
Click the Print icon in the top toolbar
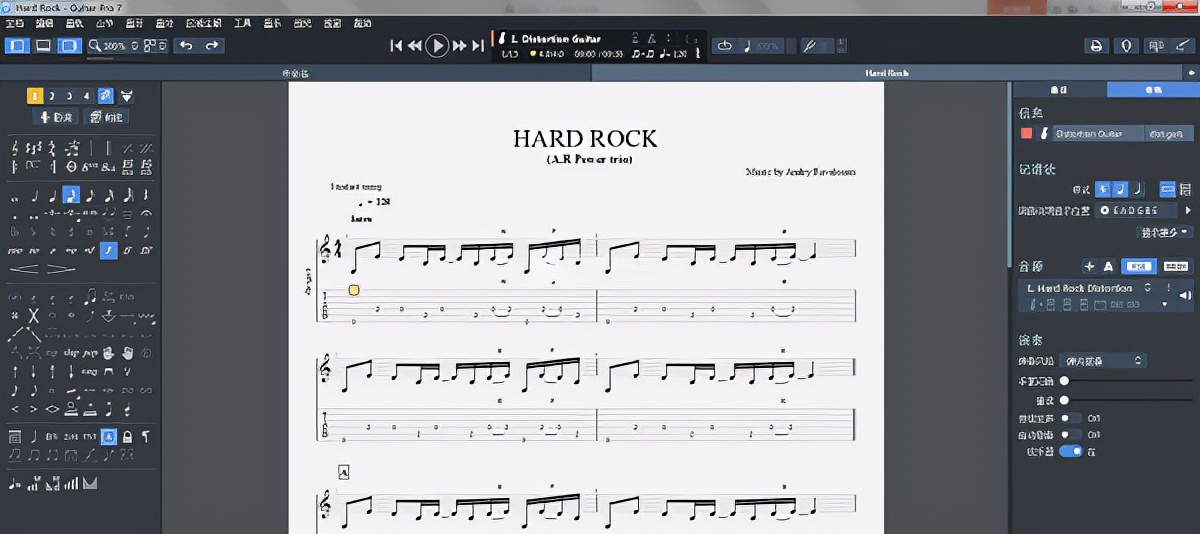tap(1097, 45)
